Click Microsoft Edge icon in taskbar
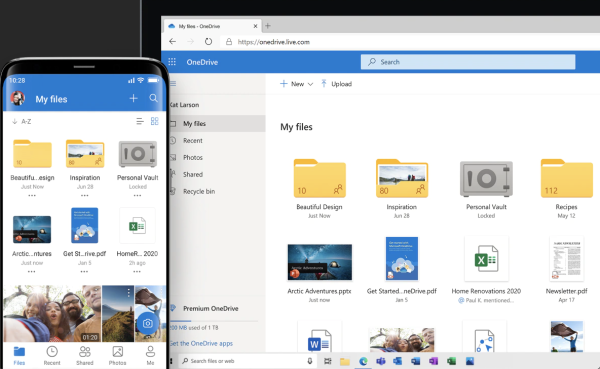600x369 pixels. tap(363, 361)
